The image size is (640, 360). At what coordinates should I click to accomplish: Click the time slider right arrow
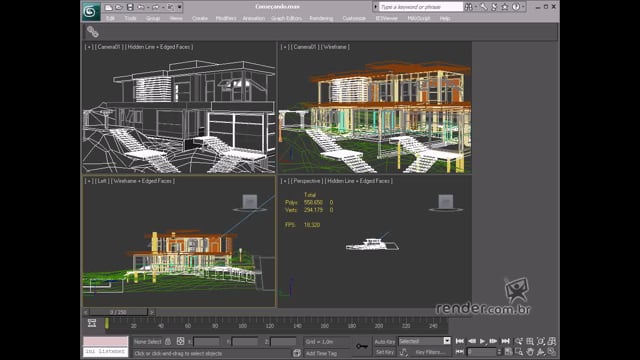(151, 312)
